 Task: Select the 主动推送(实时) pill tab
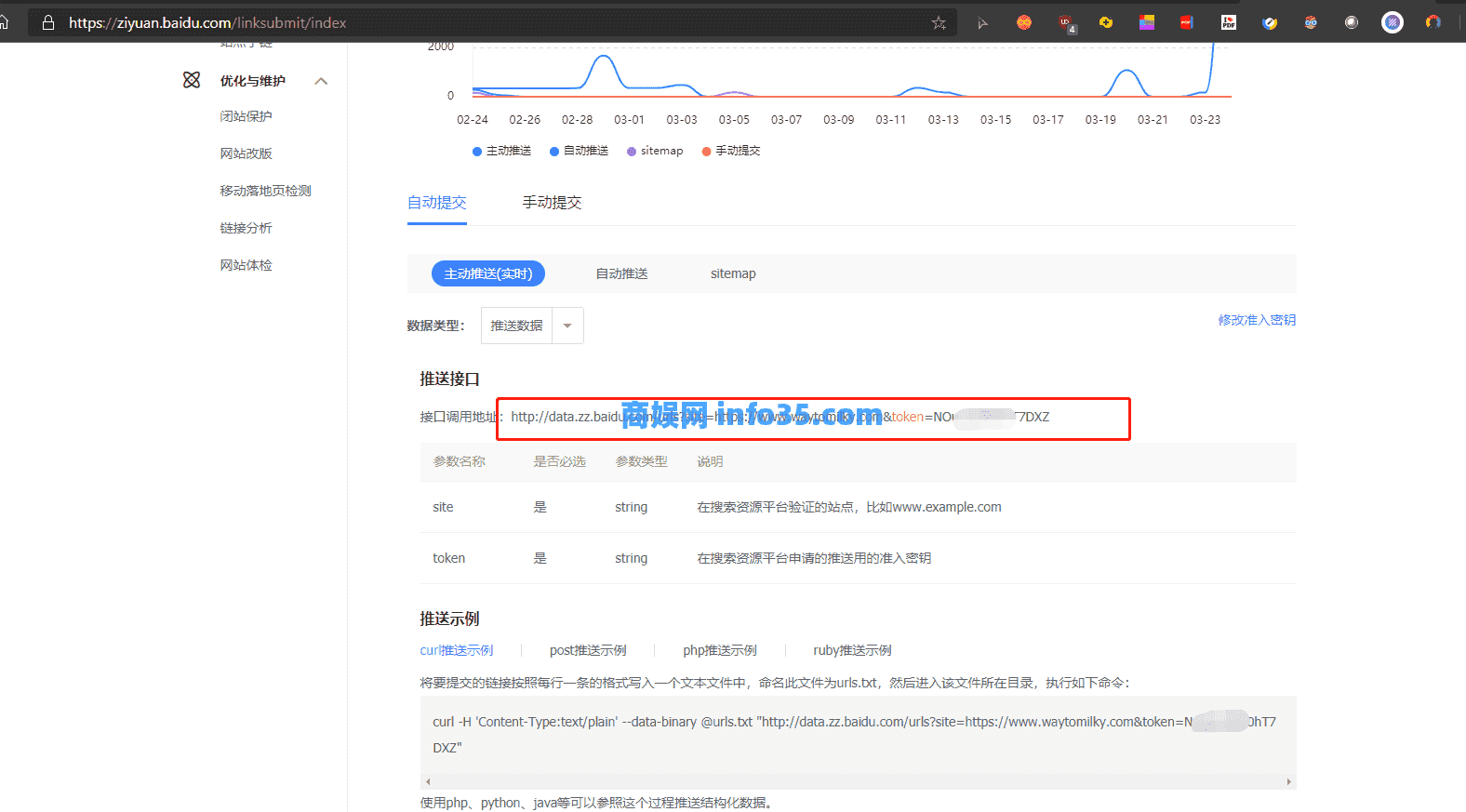488,273
